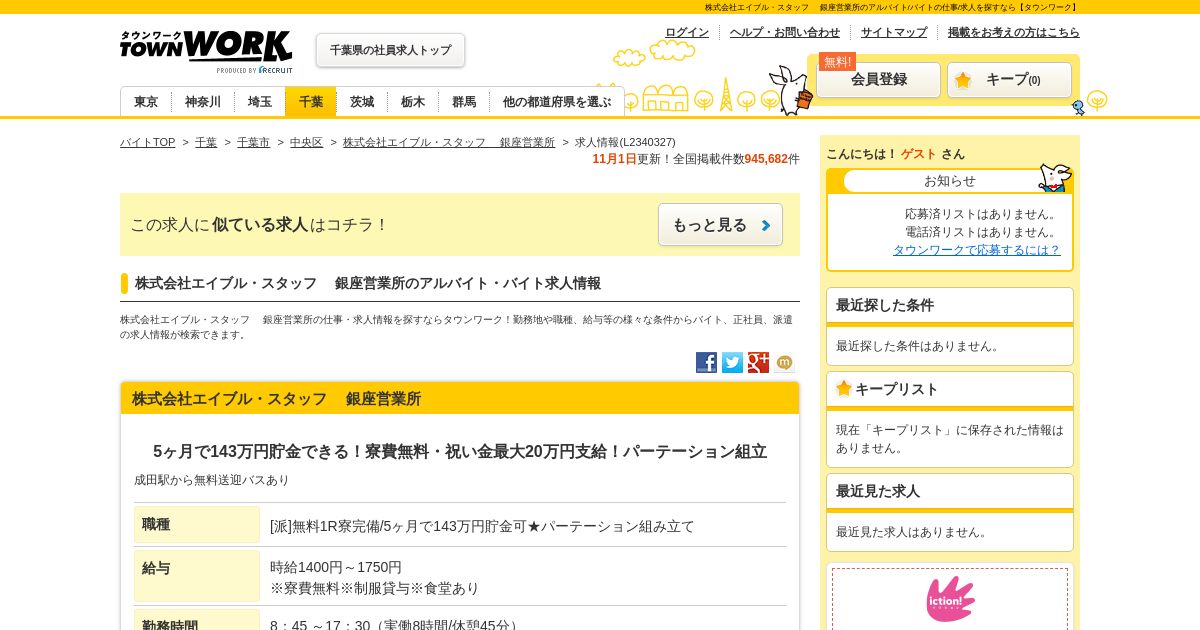Click 成田駅から無料送迎バスあり text
1200x630 pixels.
(x=212, y=480)
